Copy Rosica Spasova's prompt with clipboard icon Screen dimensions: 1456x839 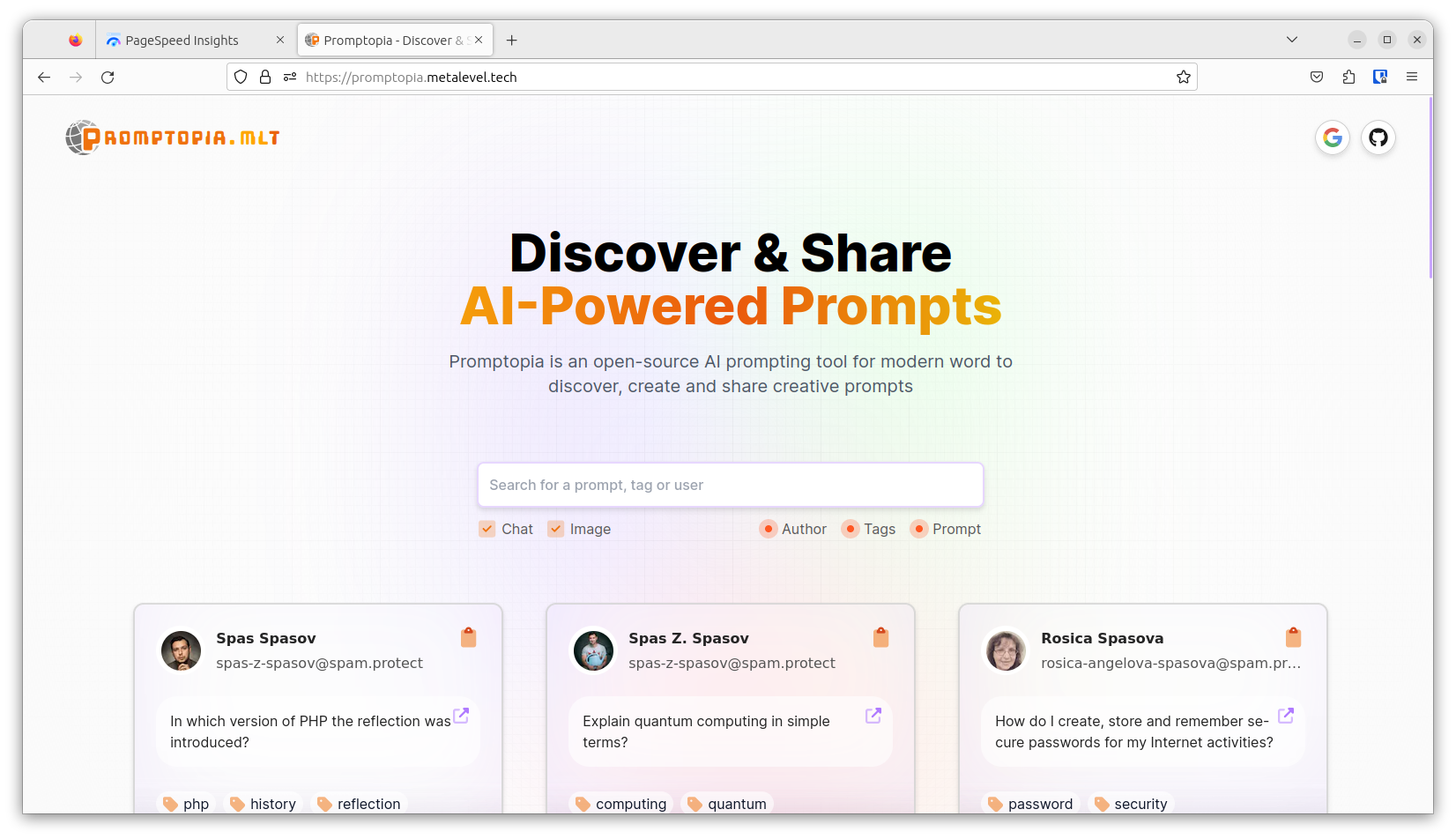(x=1293, y=637)
